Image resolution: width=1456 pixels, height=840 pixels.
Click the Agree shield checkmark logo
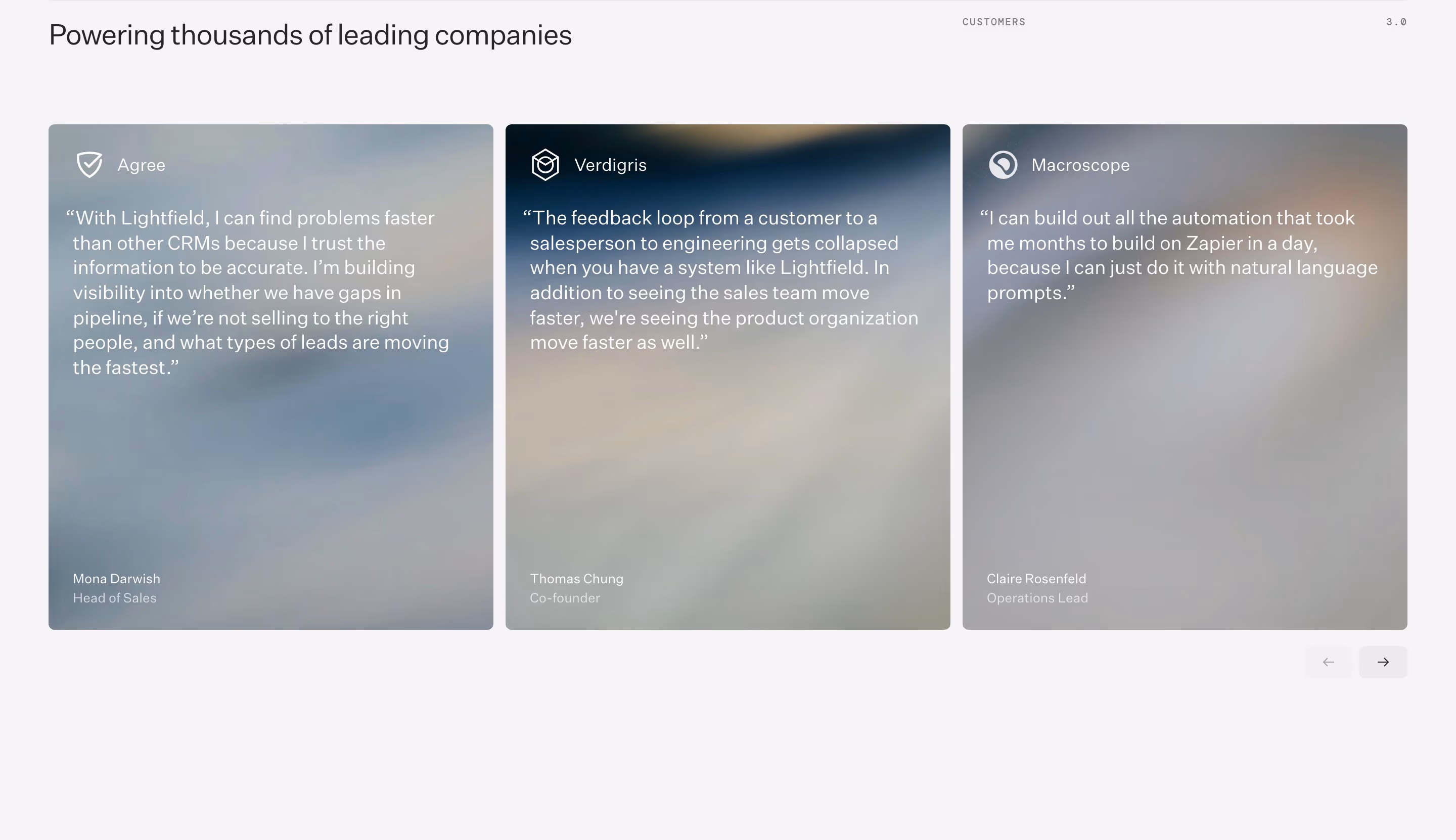pyautogui.click(x=89, y=165)
